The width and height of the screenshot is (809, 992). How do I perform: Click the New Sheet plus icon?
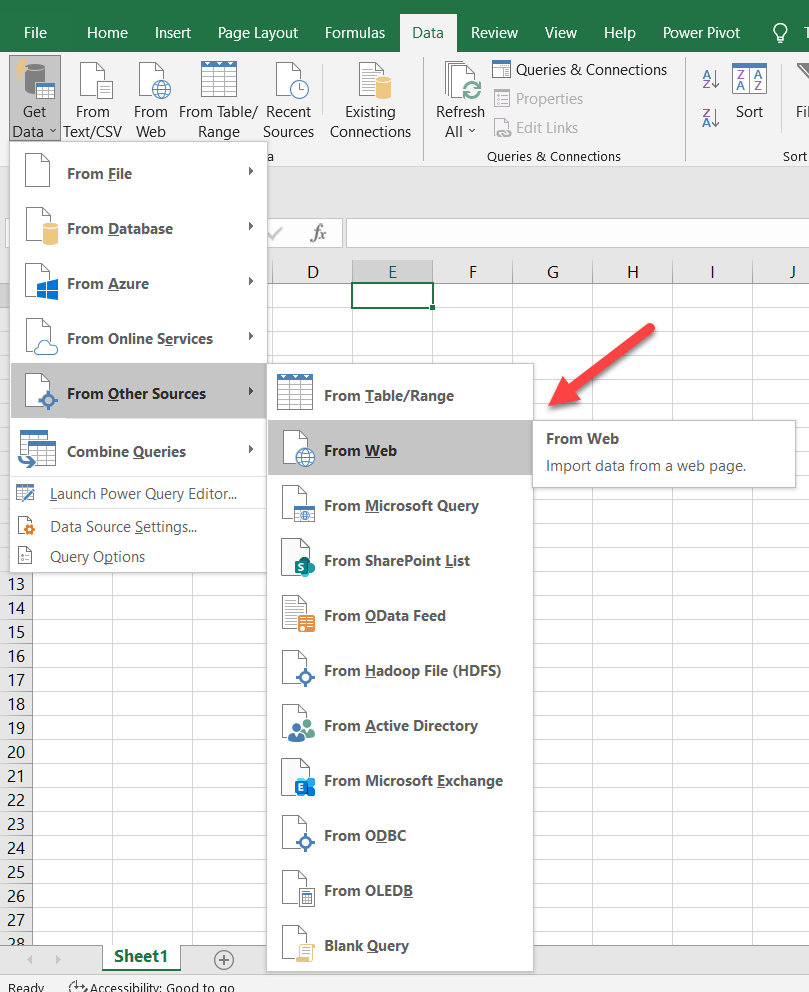pos(224,960)
